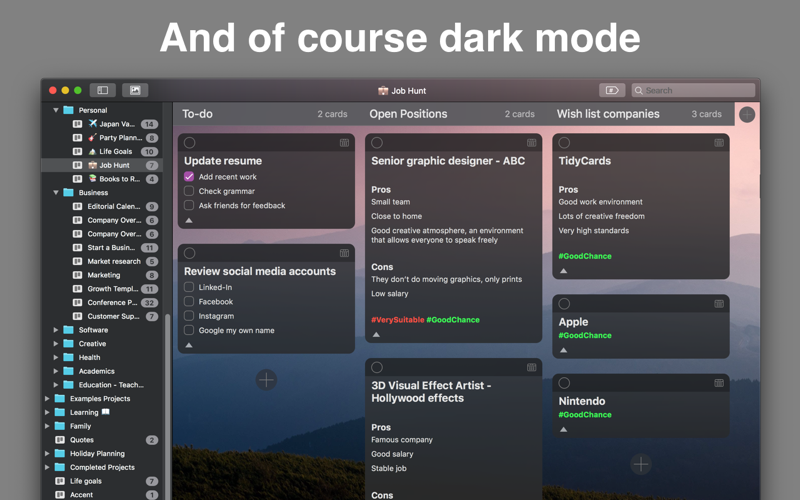Open calendar icon on Apple card
Image resolution: width=800 pixels, height=500 pixels.
pos(719,304)
